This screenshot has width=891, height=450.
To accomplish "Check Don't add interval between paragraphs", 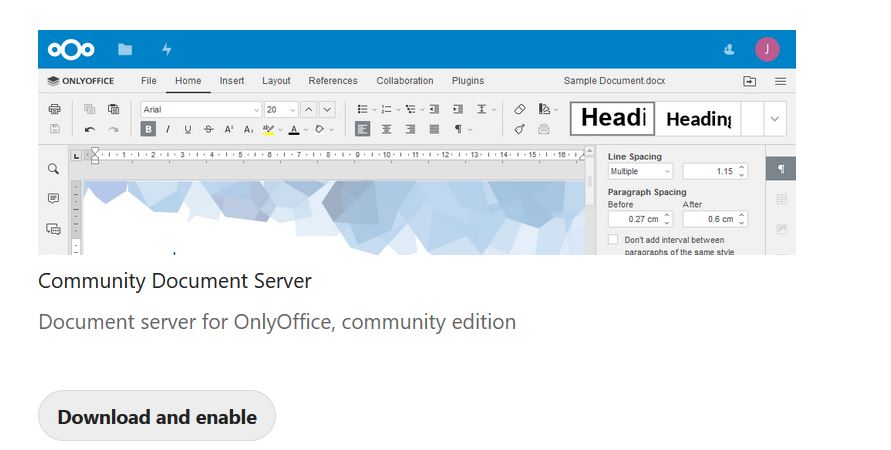I will tap(613, 240).
